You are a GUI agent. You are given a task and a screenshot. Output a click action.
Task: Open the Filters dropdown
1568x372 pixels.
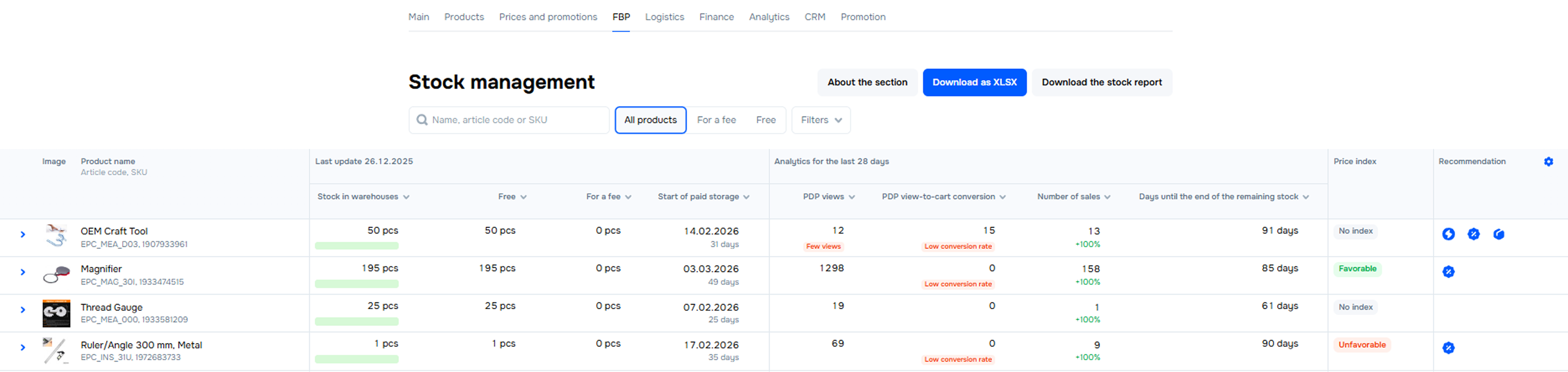[821, 120]
